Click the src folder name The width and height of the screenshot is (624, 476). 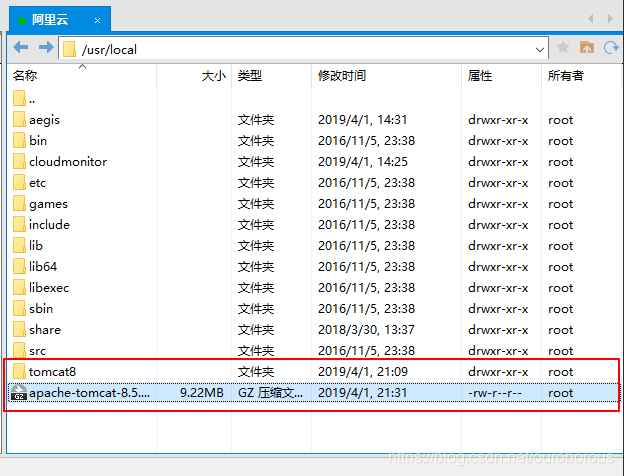37,351
